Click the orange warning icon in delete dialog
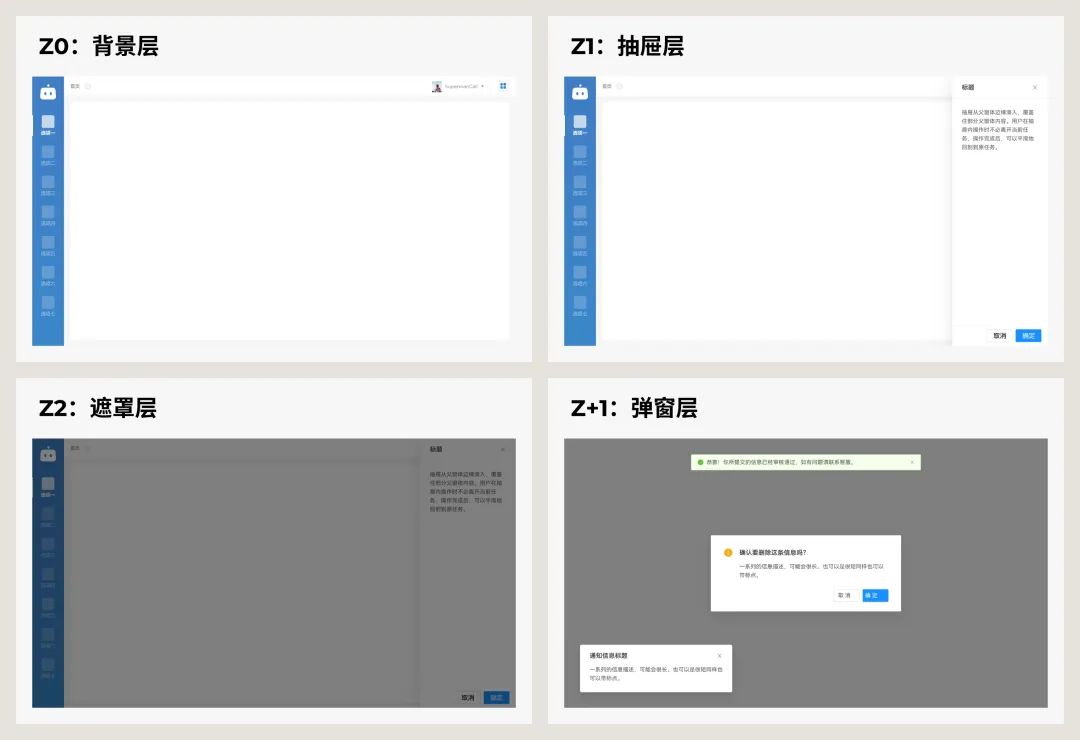Screen dimensions: 1080x740 click(x=728, y=553)
